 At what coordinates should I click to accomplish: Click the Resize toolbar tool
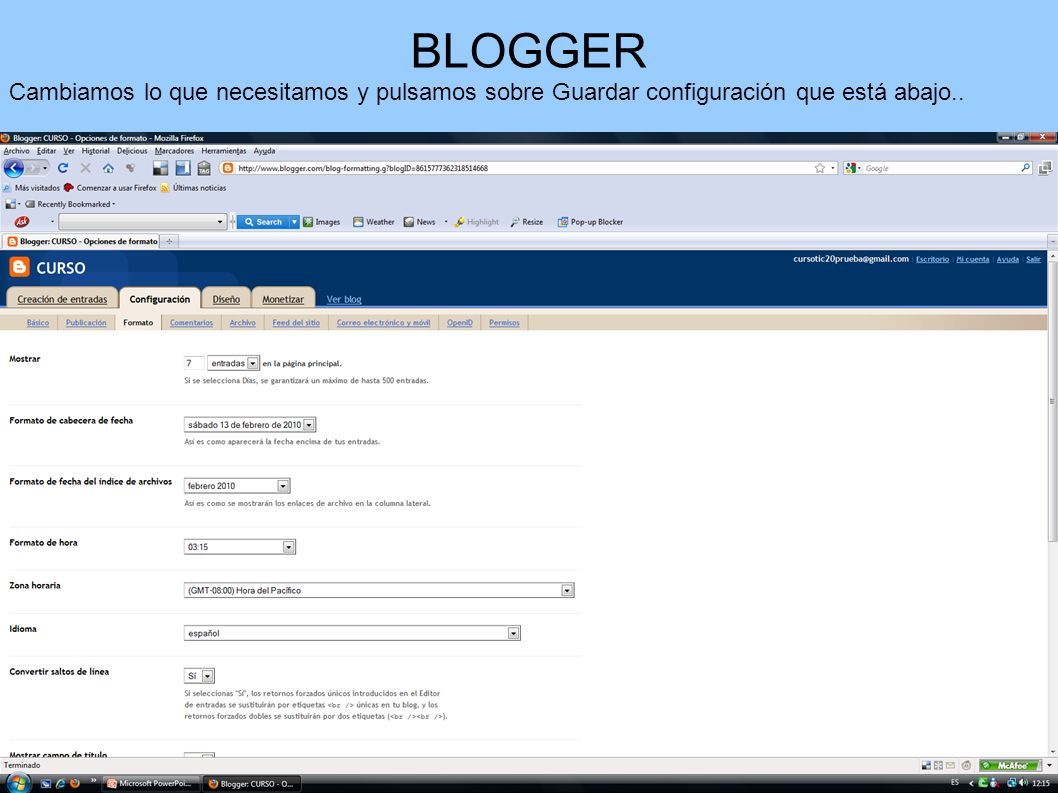[527, 221]
